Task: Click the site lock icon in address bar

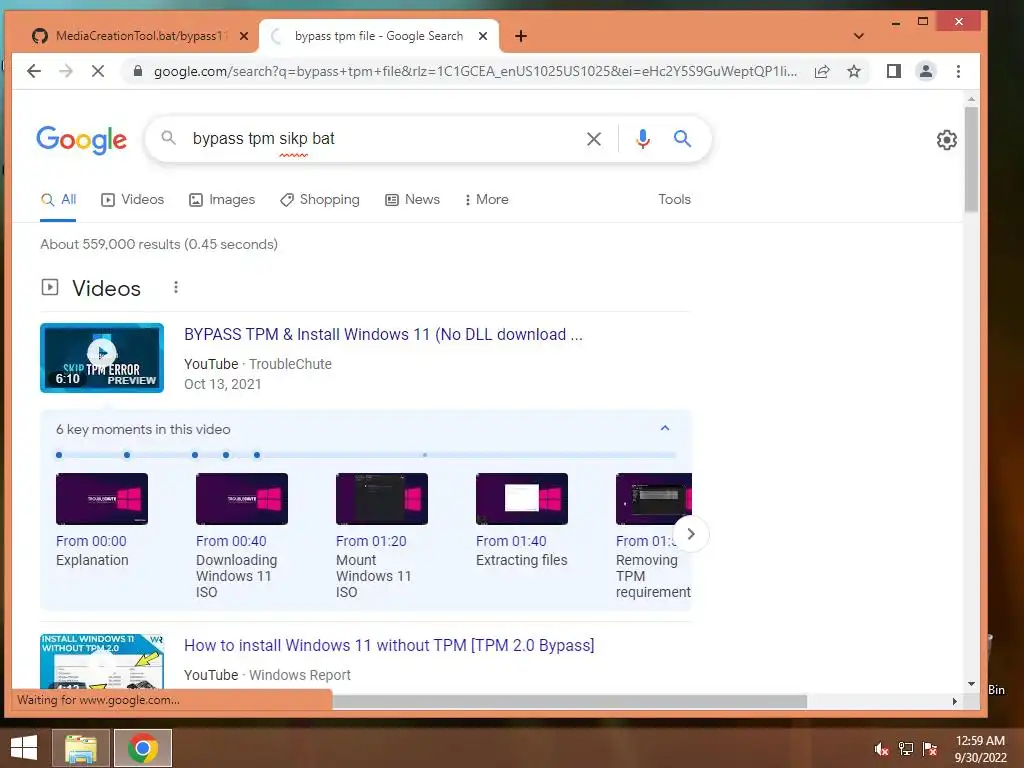Action: pyautogui.click(x=138, y=71)
